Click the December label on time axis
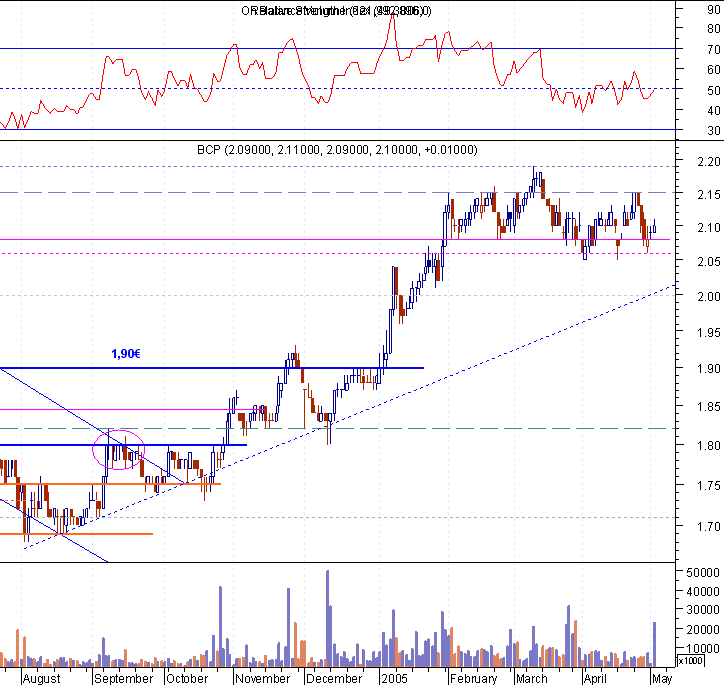 (x=334, y=679)
